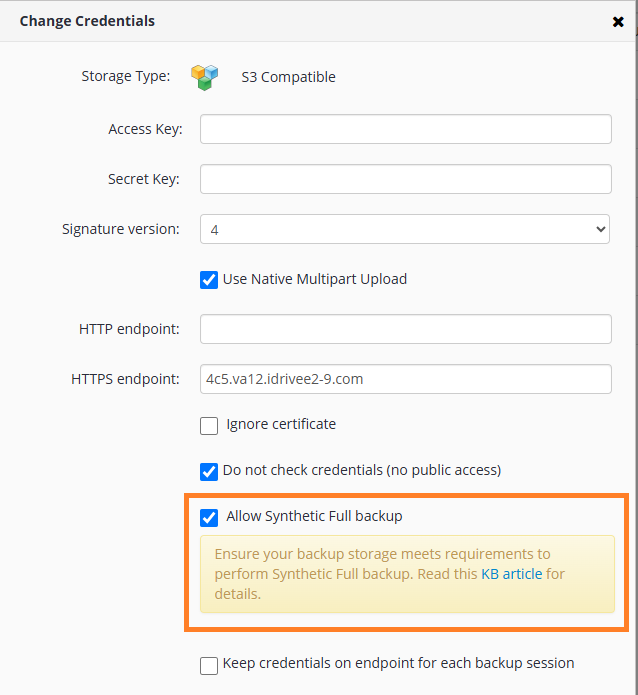Image resolution: width=638 pixels, height=695 pixels.
Task: Click the Allow Synthetic Full backup label
Action: [x=314, y=516]
